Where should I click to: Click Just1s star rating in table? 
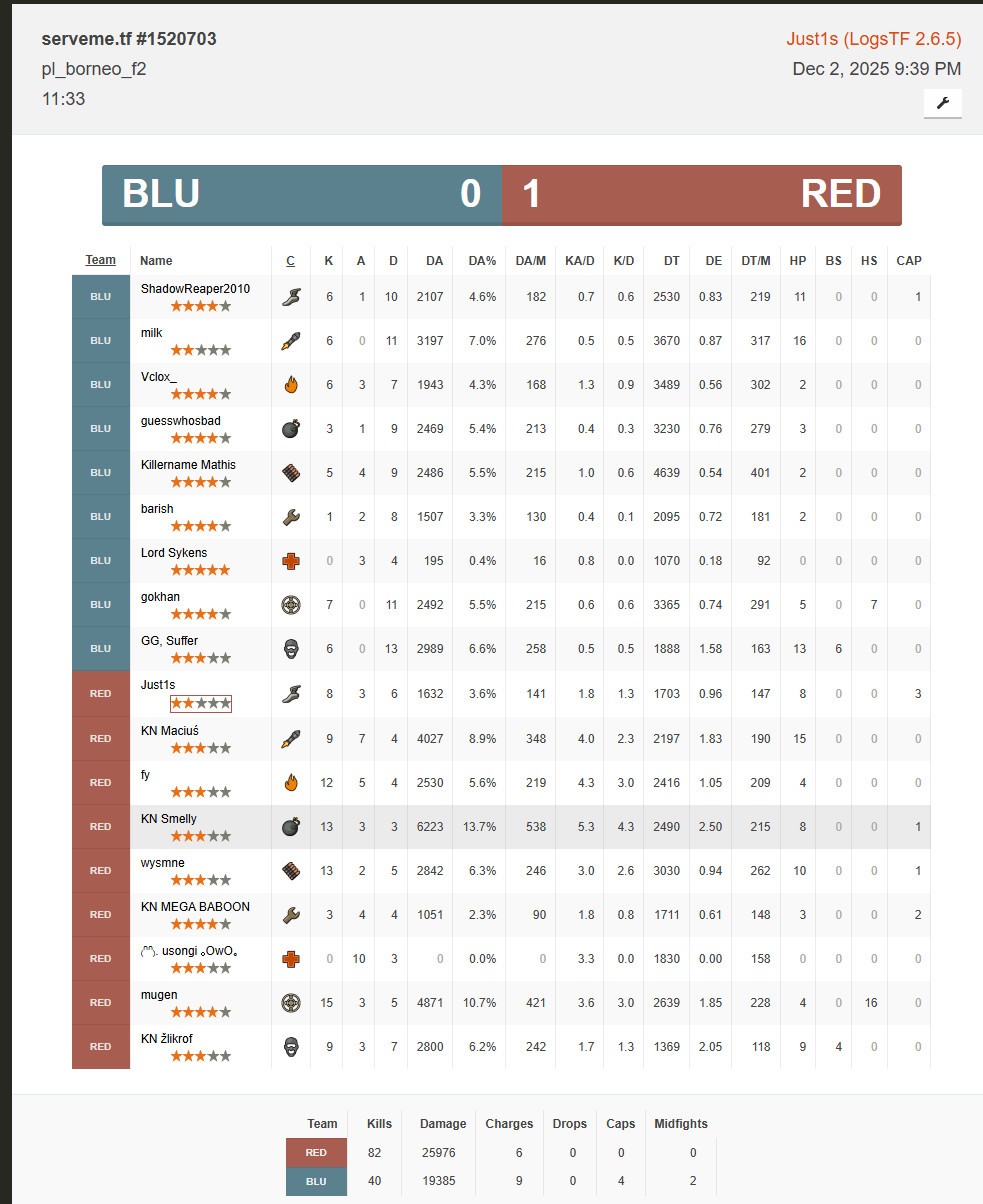tap(200, 704)
